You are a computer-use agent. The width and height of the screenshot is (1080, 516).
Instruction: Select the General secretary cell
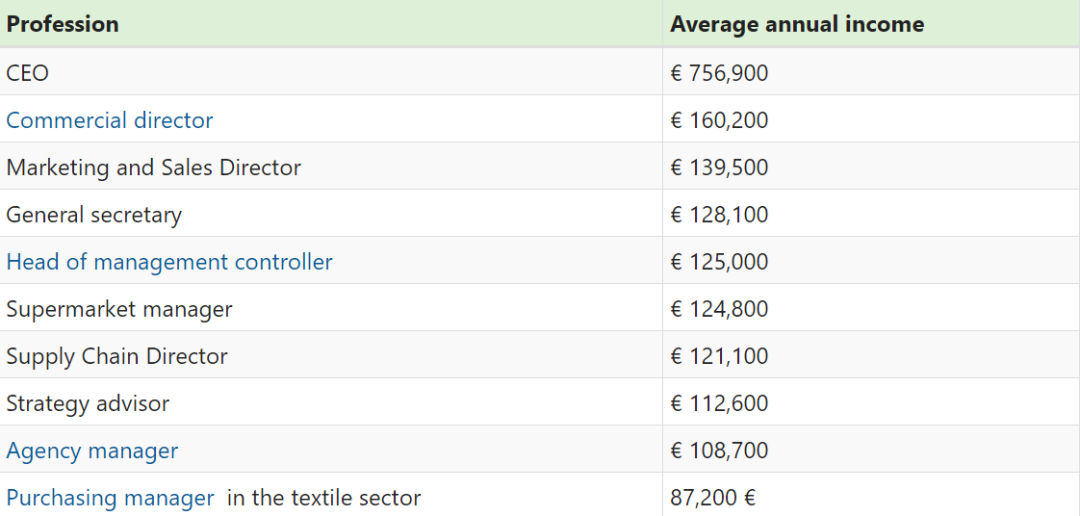(x=94, y=215)
